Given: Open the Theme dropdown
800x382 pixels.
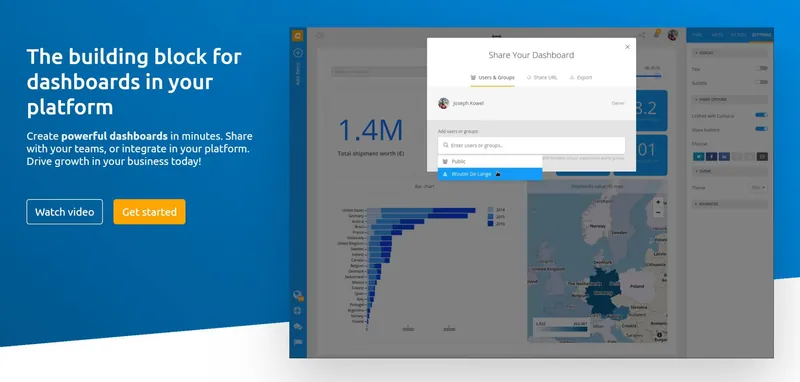Looking at the screenshot, I should coord(758,188).
